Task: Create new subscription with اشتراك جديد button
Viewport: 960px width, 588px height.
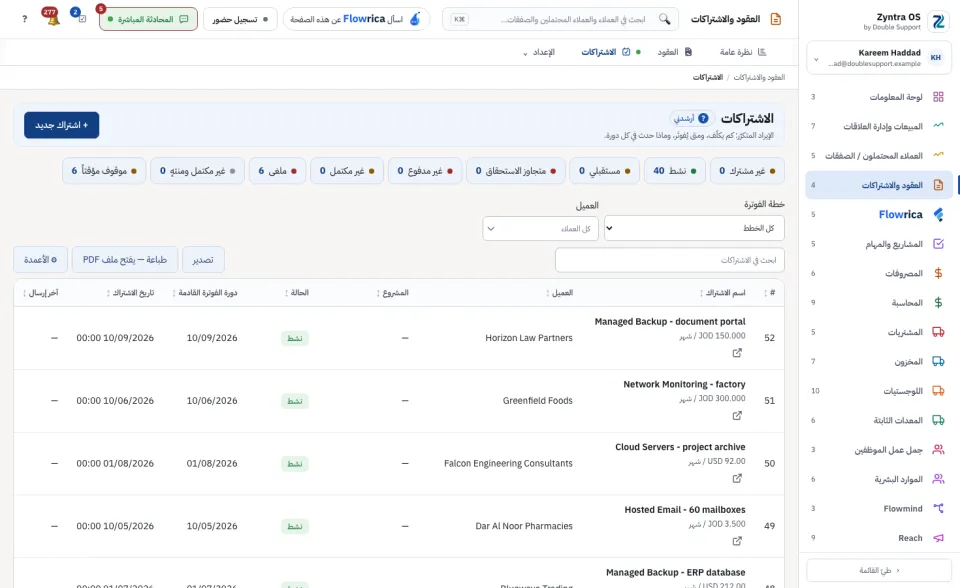Action: [x=61, y=125]
